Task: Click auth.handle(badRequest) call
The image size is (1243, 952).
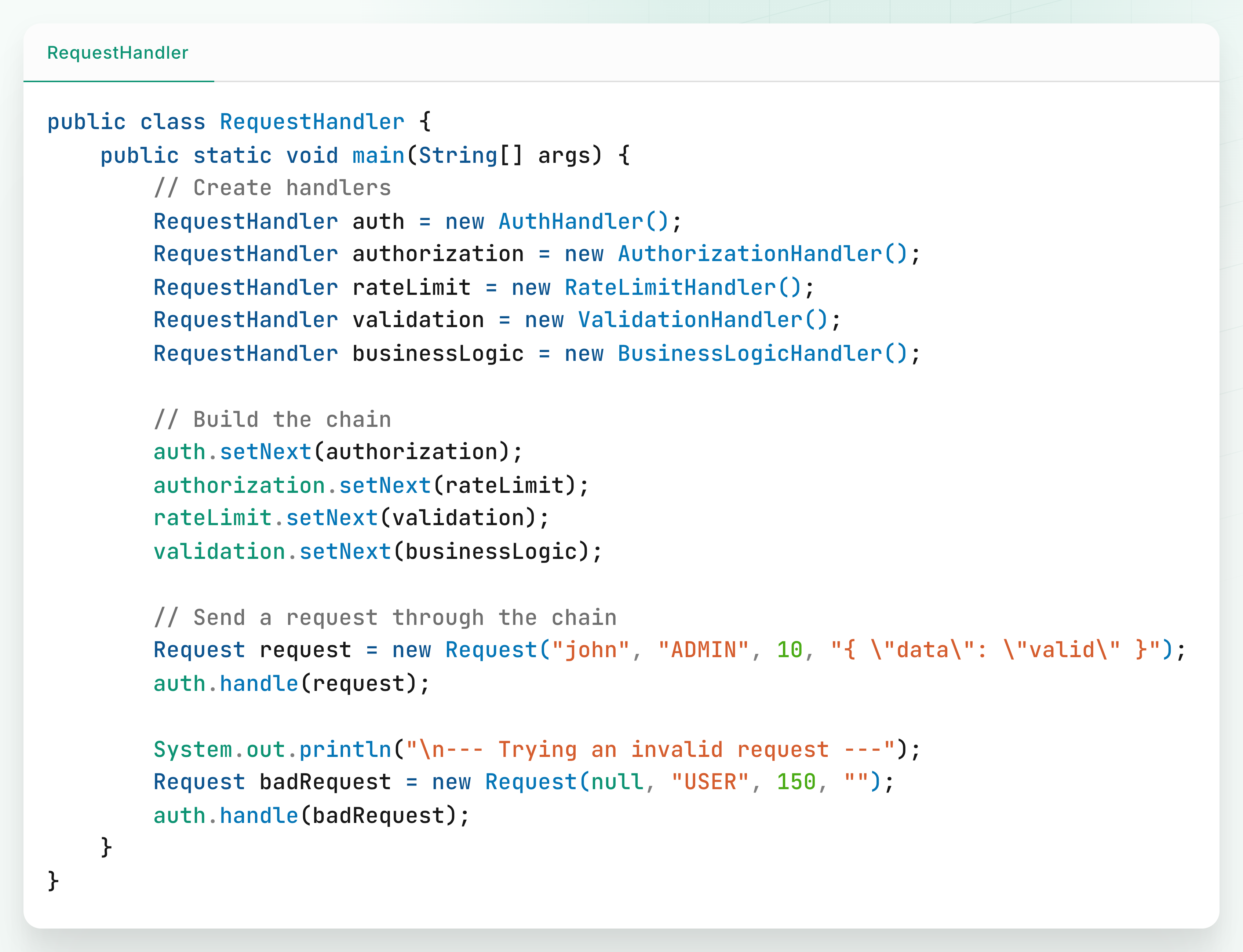Action: [311, 816]
